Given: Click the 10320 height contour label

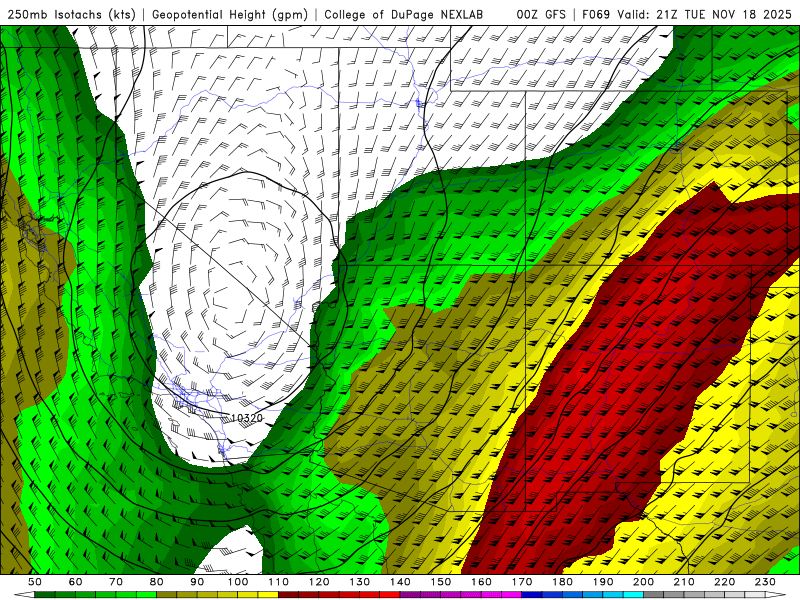Looking at the screenshot, I should point(247,418).
